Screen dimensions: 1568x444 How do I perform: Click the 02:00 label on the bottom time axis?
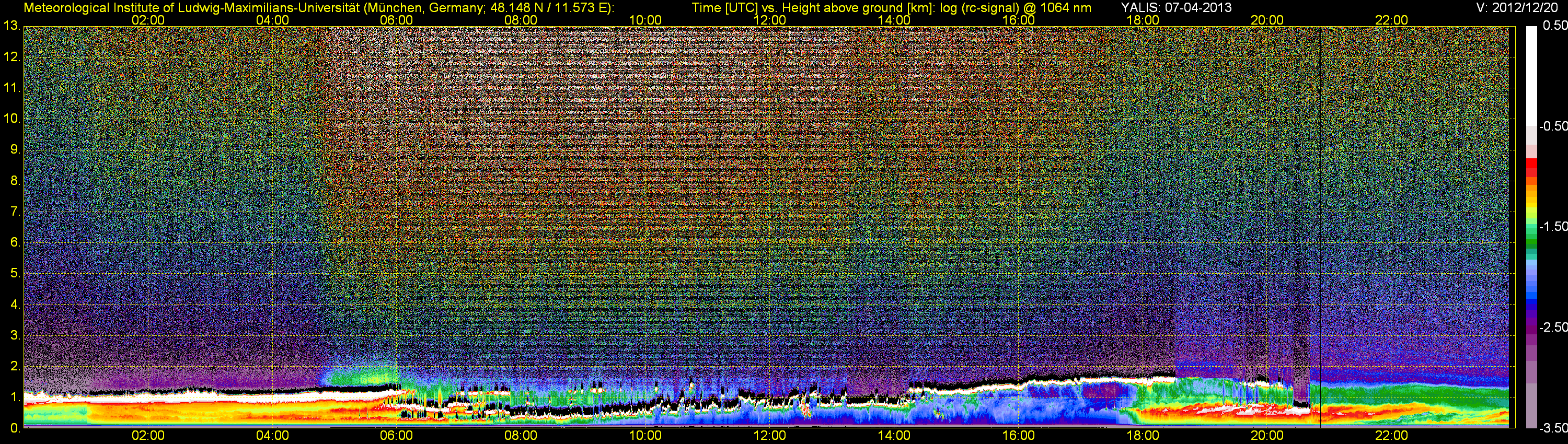(148, 436)
